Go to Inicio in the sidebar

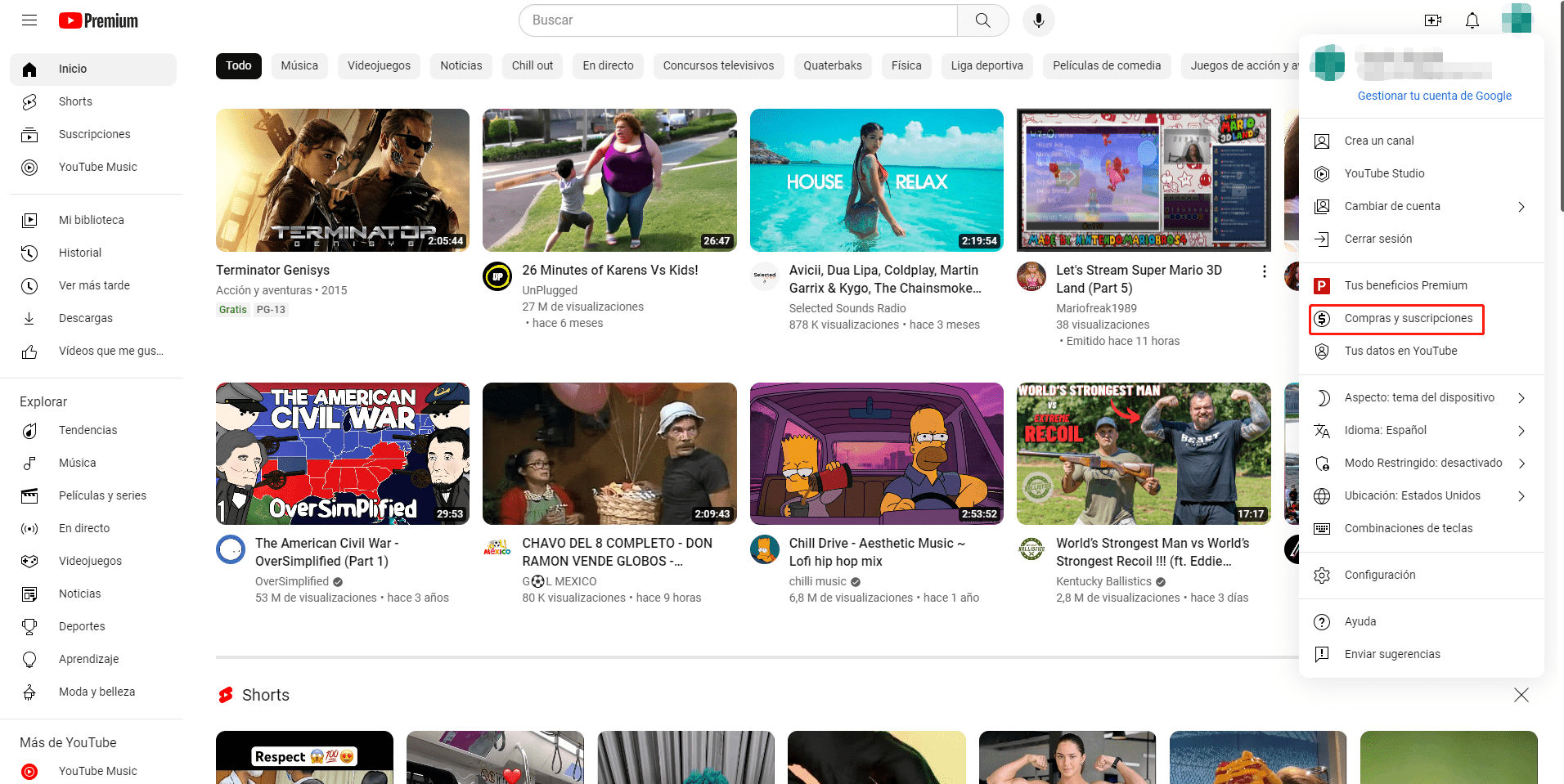[x=93, y=69]
